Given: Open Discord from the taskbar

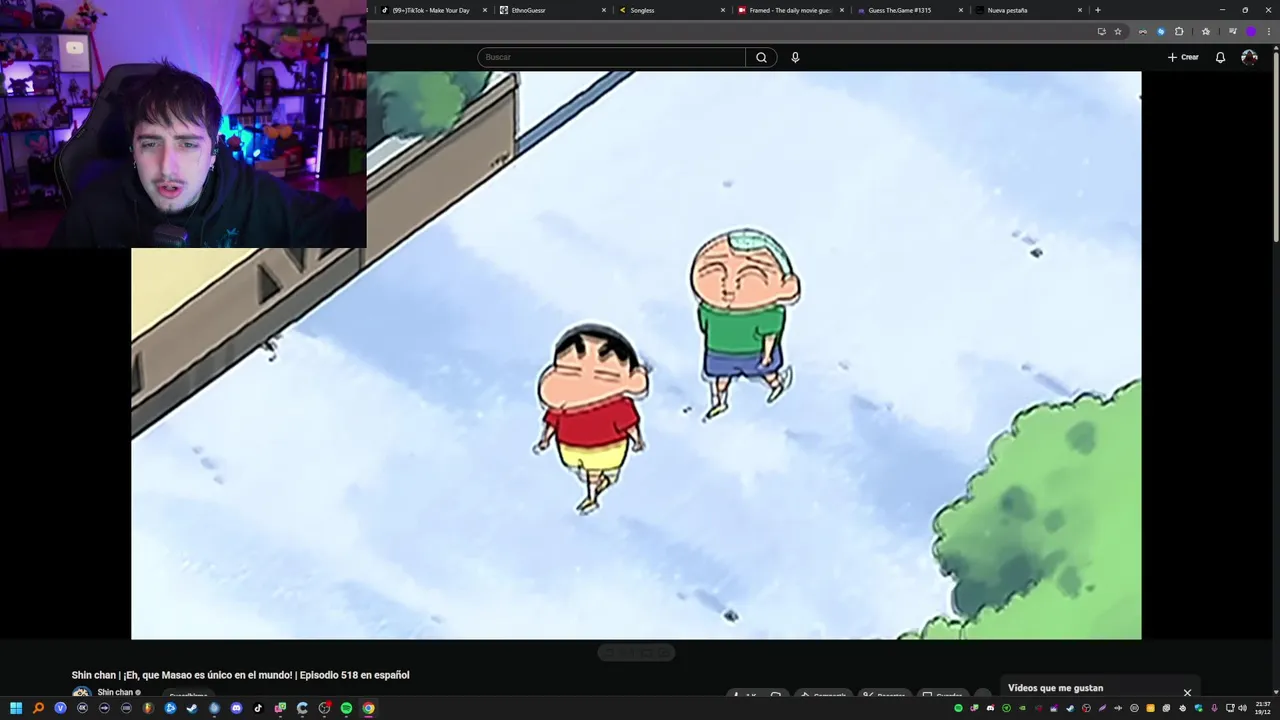Looking at the screenshot, I should coord(236,708).
